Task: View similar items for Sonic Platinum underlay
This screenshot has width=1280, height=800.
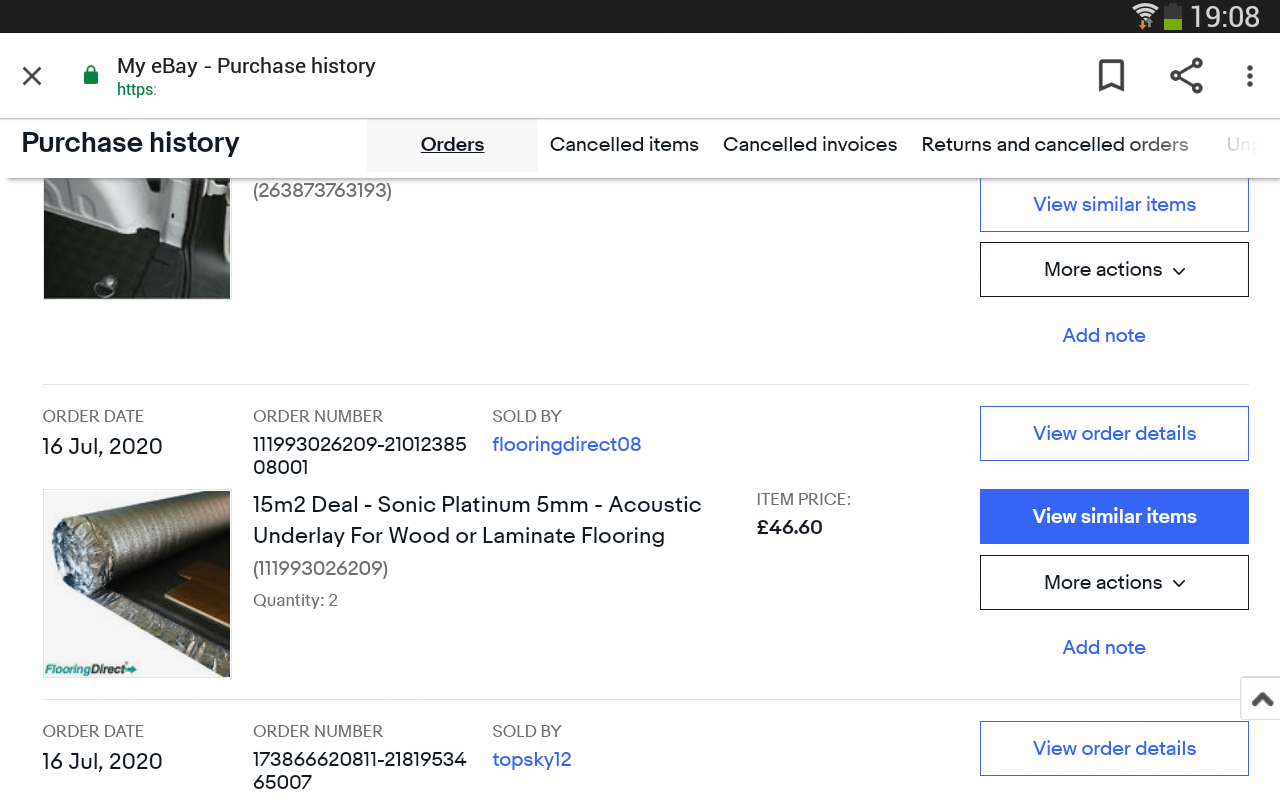Action: click(x=1114, y=516)
